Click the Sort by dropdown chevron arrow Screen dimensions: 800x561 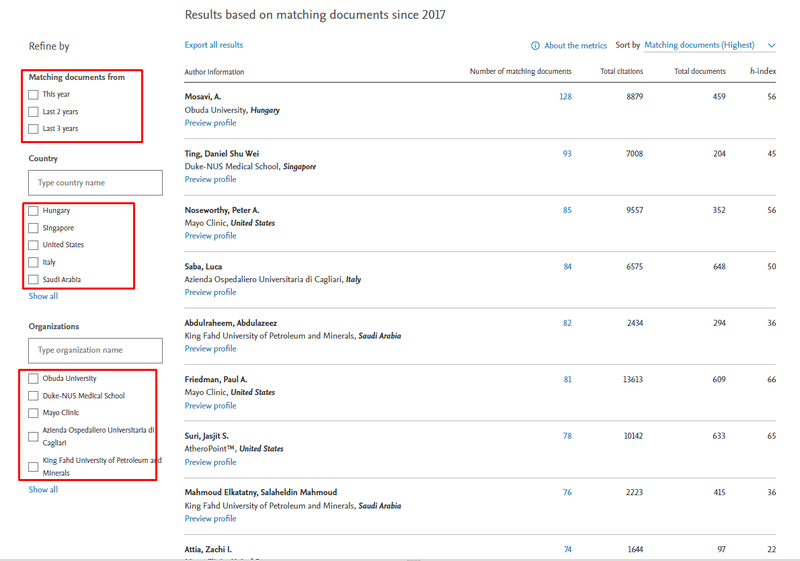click(x=771, y=46)
